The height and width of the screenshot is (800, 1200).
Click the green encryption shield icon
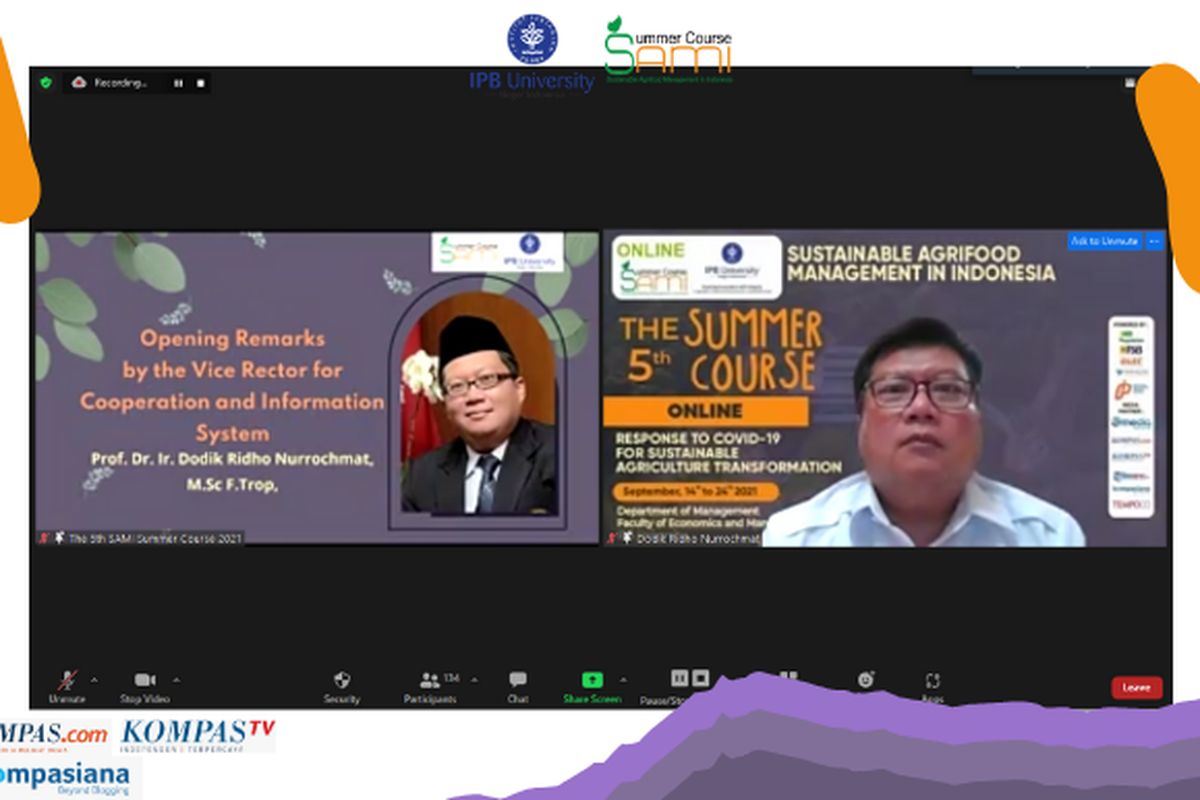[x=46, y=83]
